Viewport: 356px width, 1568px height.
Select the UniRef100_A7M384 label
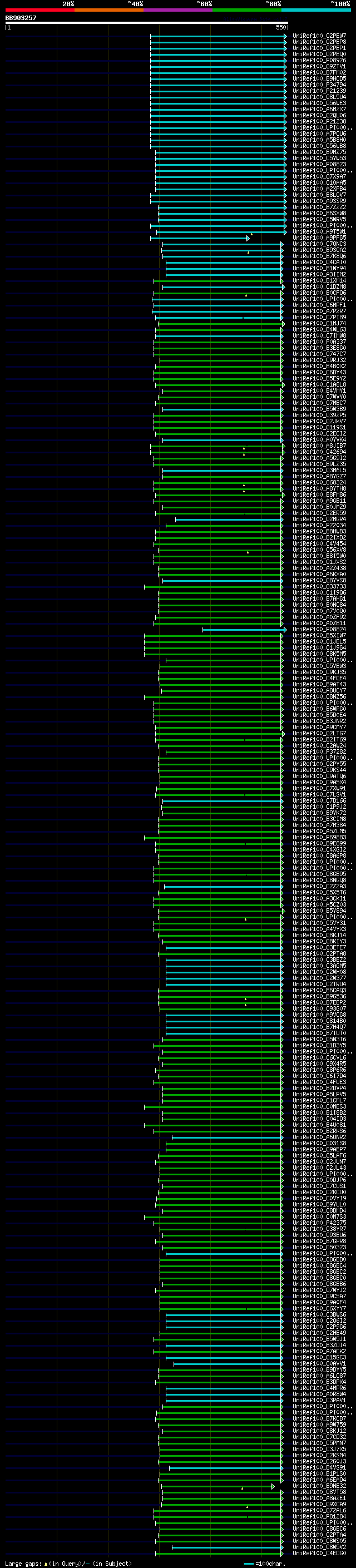coord(319,825)
